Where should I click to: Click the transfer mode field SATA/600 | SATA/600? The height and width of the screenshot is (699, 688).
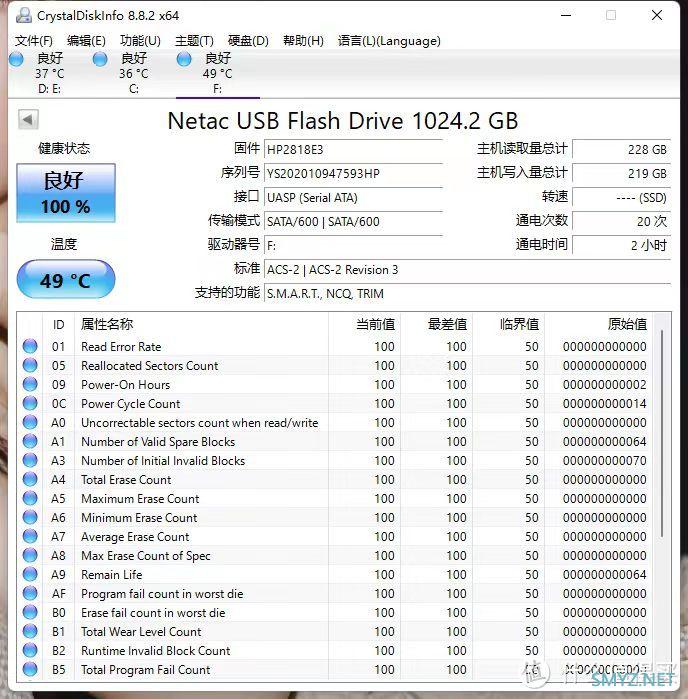(x=353, y=222)
